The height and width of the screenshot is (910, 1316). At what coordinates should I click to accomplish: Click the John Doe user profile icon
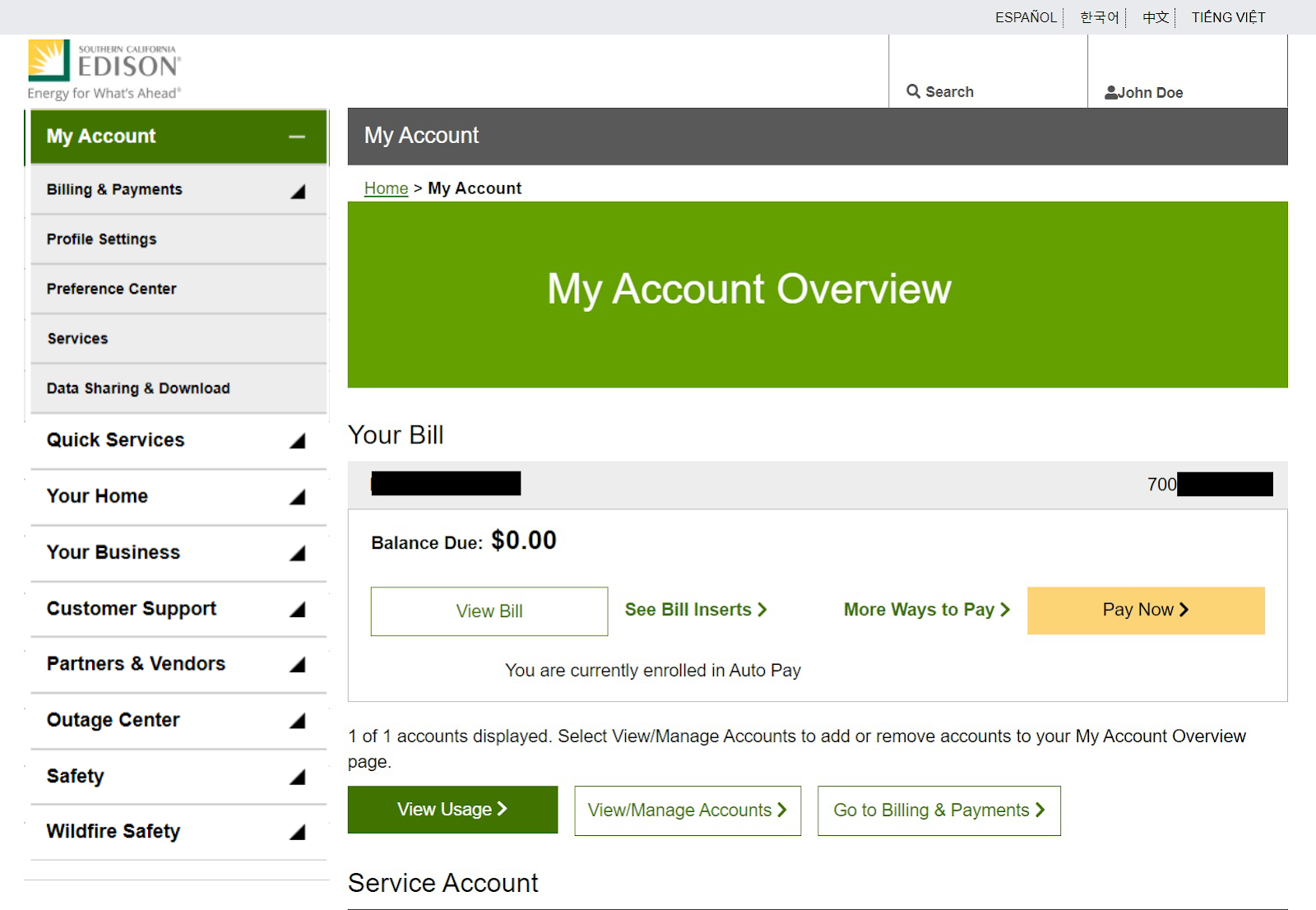[1111, 92]
